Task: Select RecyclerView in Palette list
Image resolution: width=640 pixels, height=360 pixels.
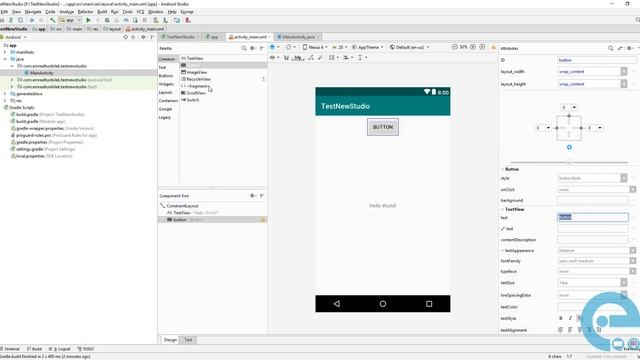Action: pos(196,79)
